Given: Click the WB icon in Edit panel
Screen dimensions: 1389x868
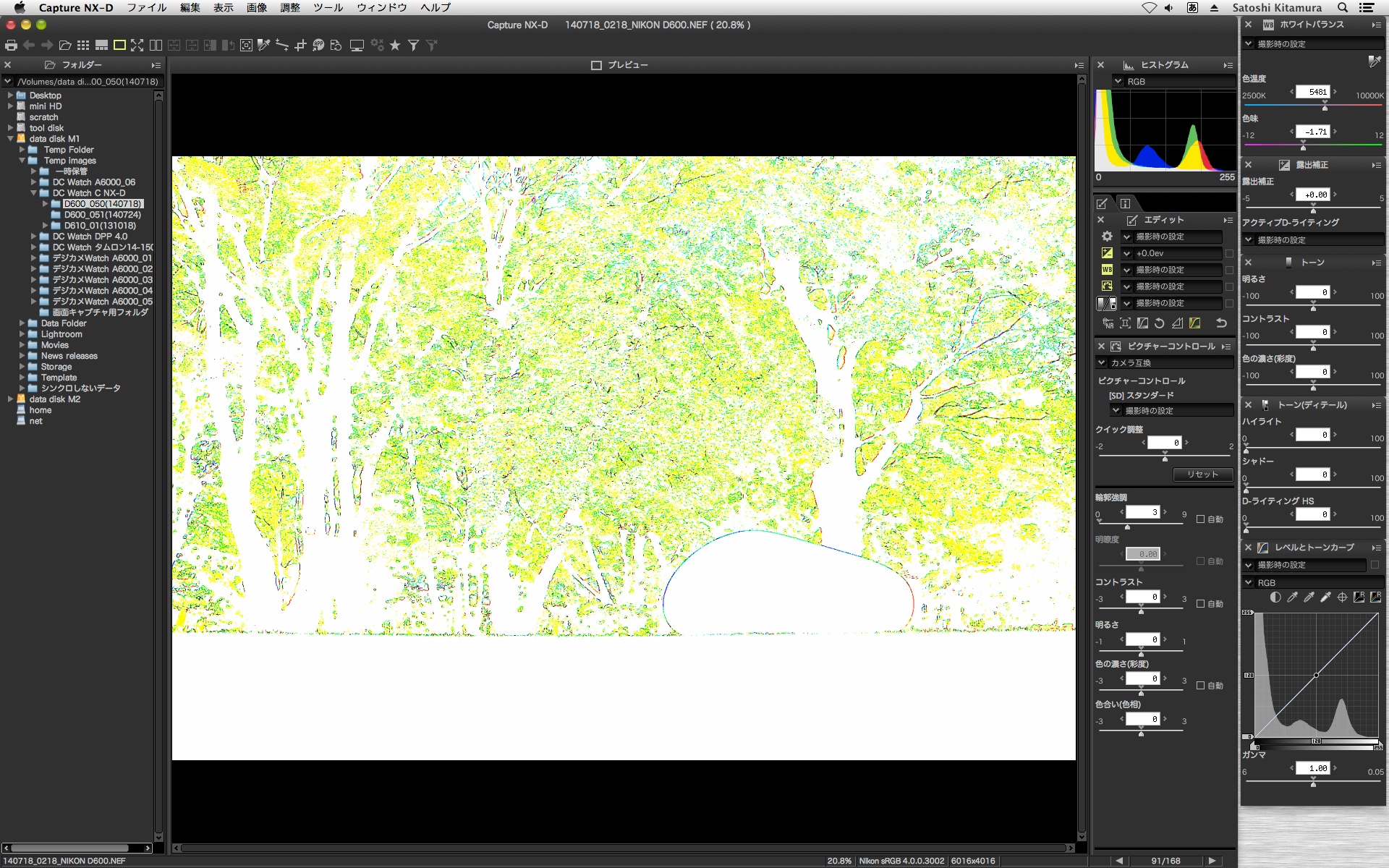Looking at the screenshot, I should click(1107, 270).
